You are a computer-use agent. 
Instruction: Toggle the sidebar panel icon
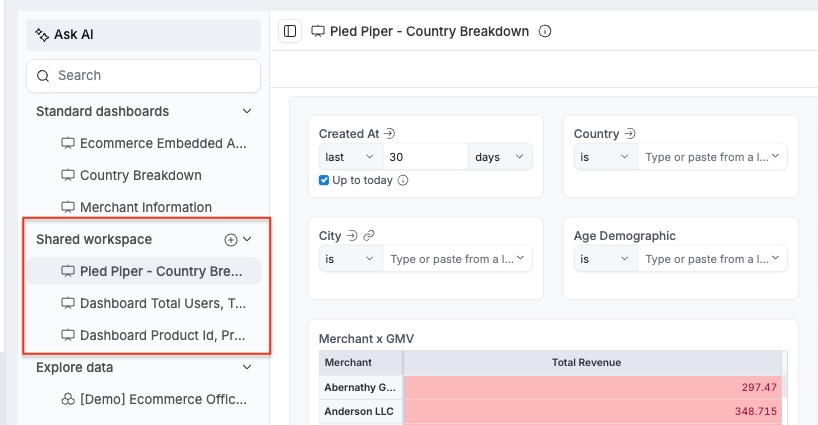tap(290, 31)
